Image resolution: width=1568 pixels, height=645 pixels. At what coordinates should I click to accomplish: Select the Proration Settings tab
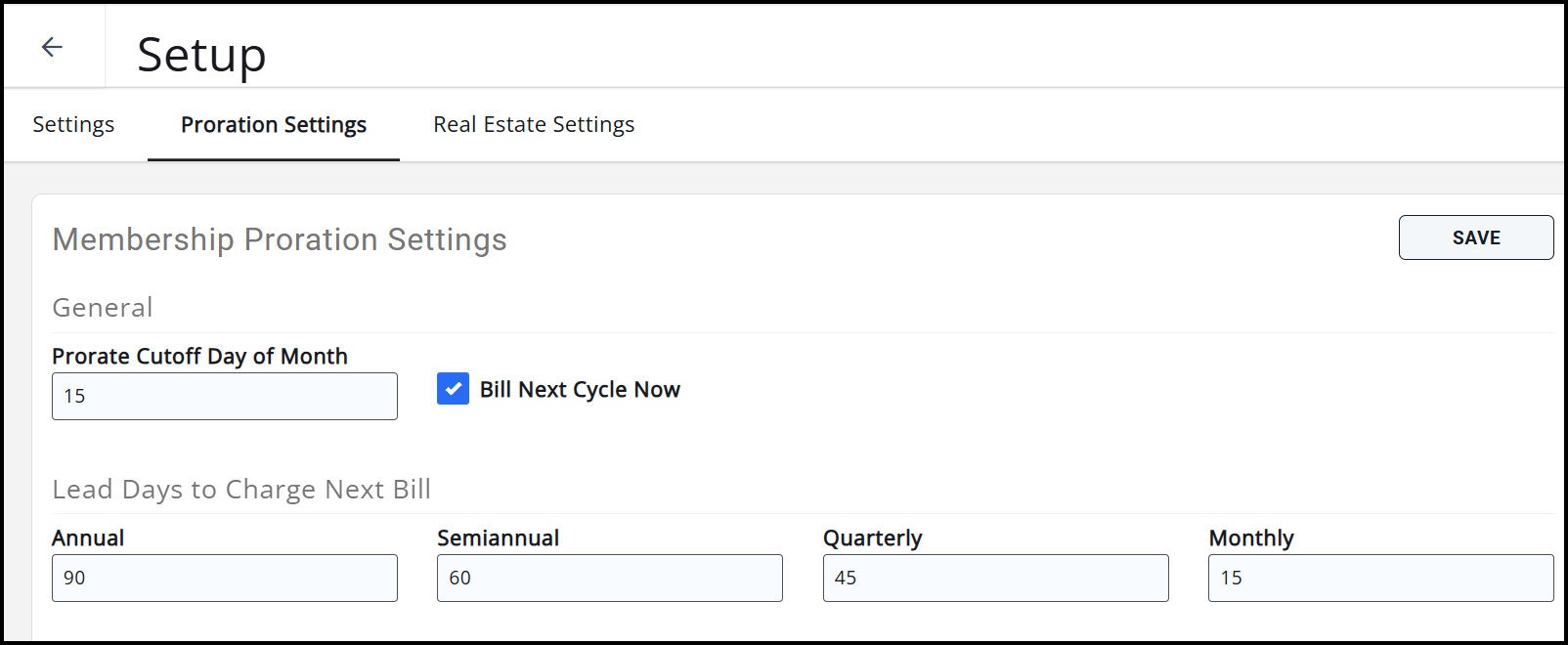tap(274, 125)
